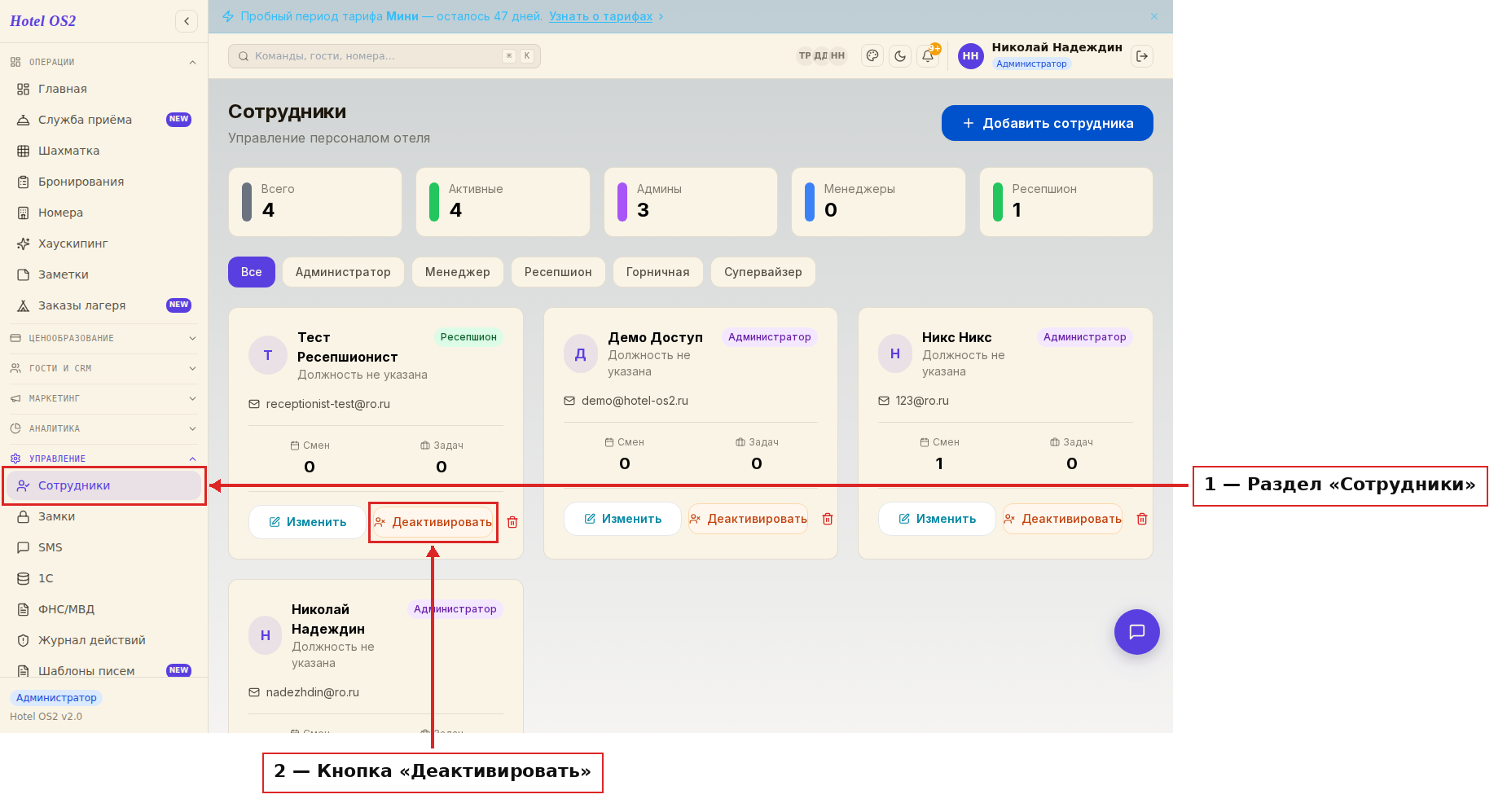
Task: Click Изменить on Никс Никс card
Action: pyautogui.click(x=937, y=519)
